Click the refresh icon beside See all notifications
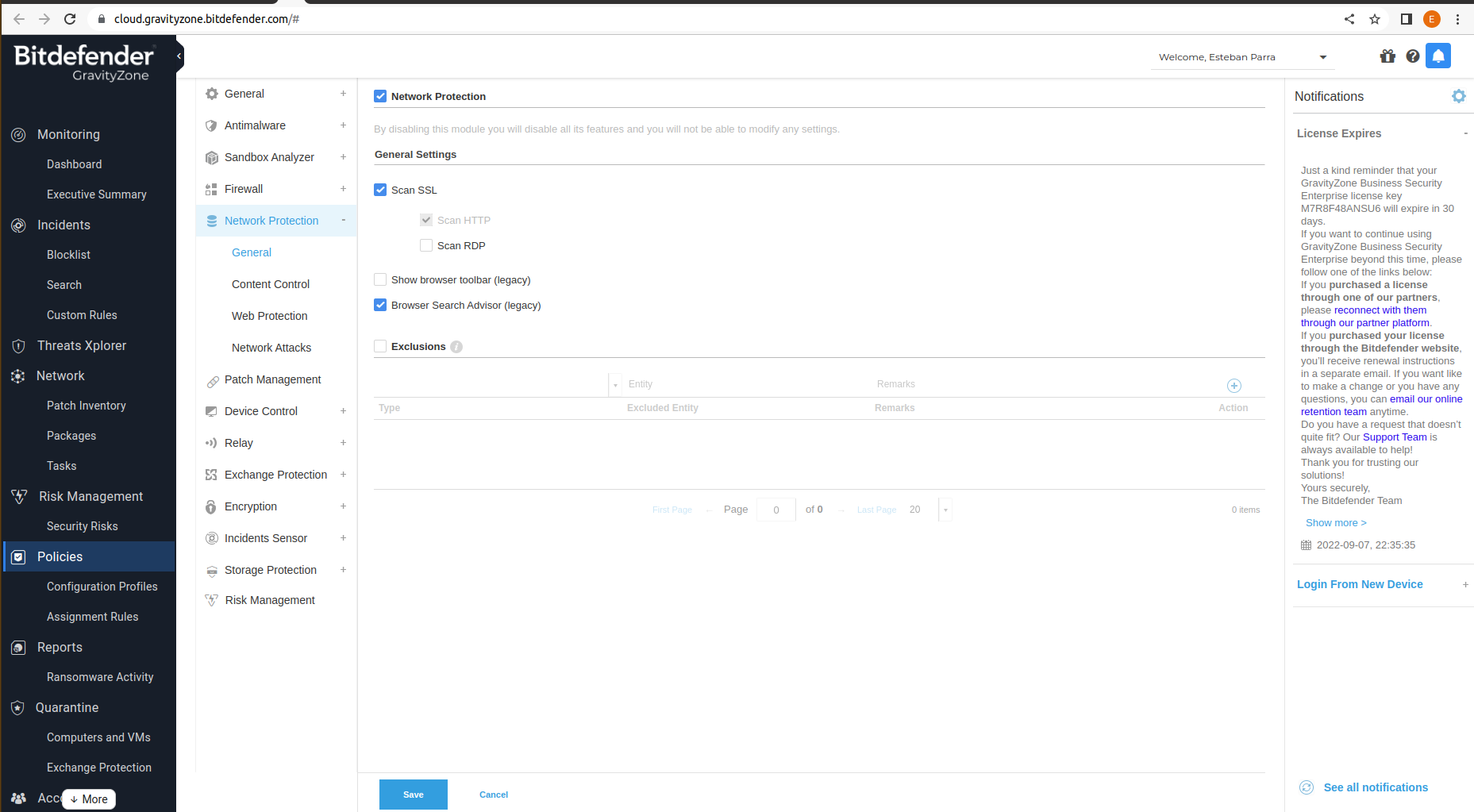This screenshot has width=1474, height=812. (1306, 787)
